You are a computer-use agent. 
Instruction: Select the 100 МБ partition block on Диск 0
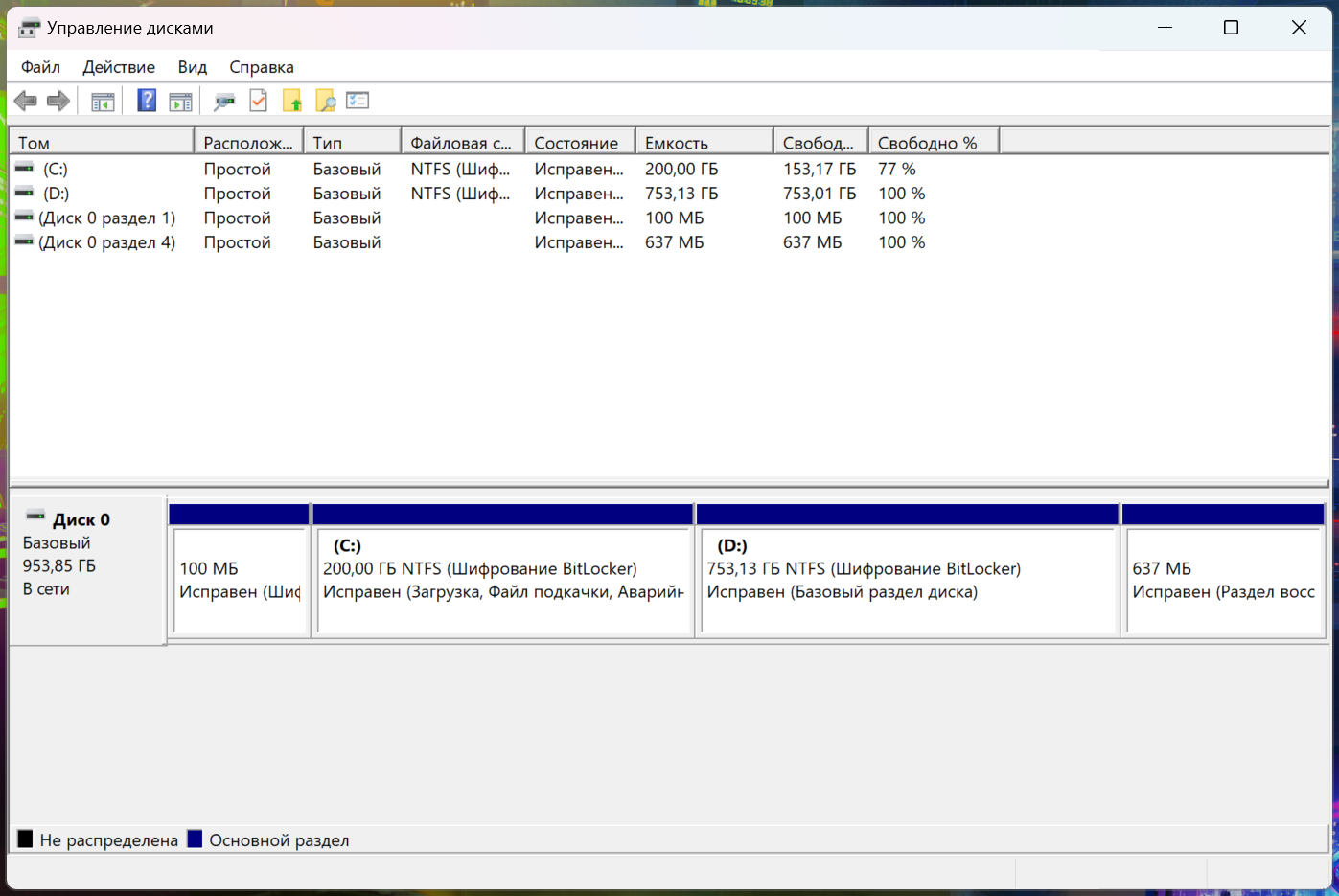[x=239, y=570]
